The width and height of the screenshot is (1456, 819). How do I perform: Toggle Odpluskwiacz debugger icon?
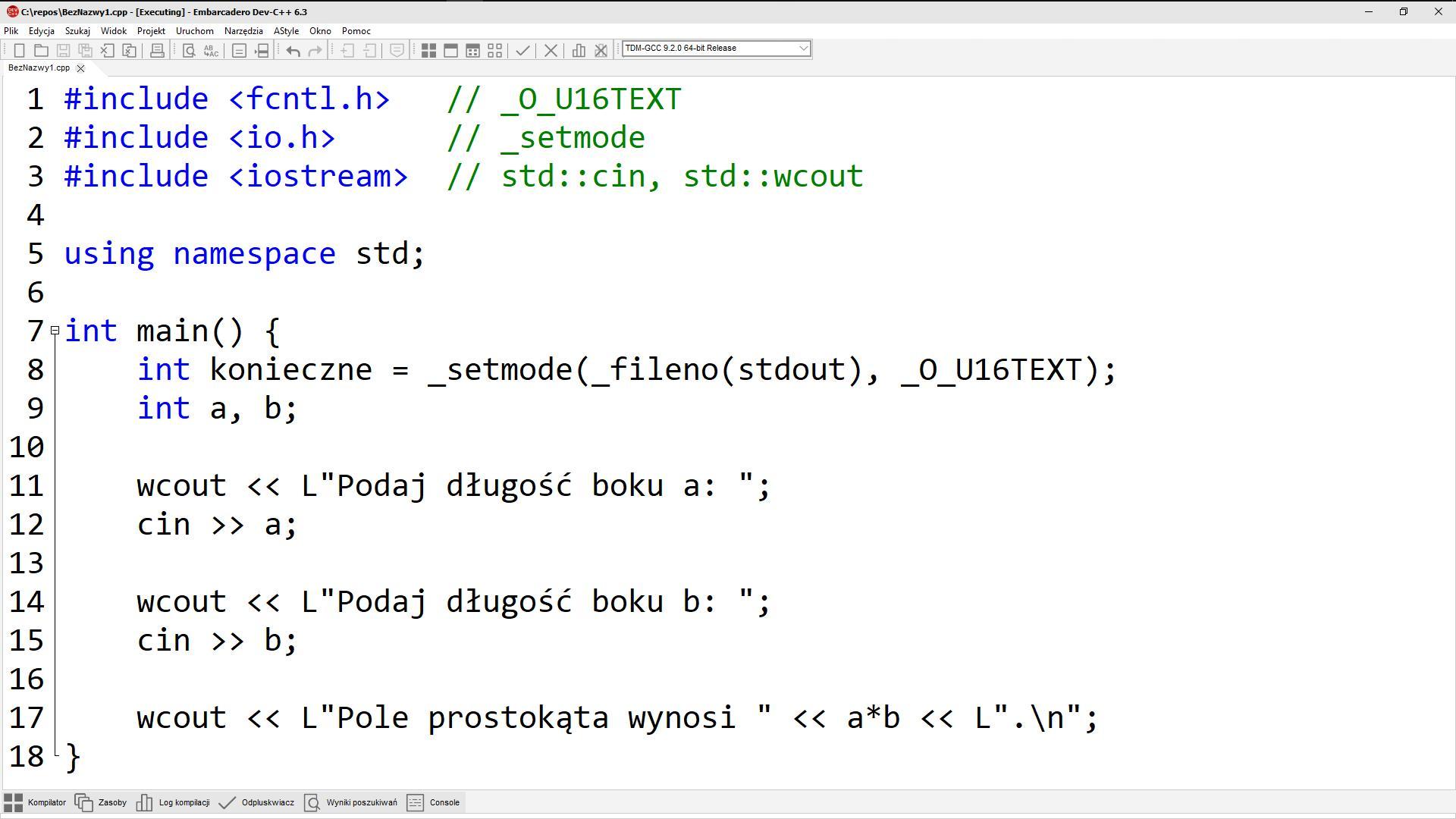tap(228, 802)
